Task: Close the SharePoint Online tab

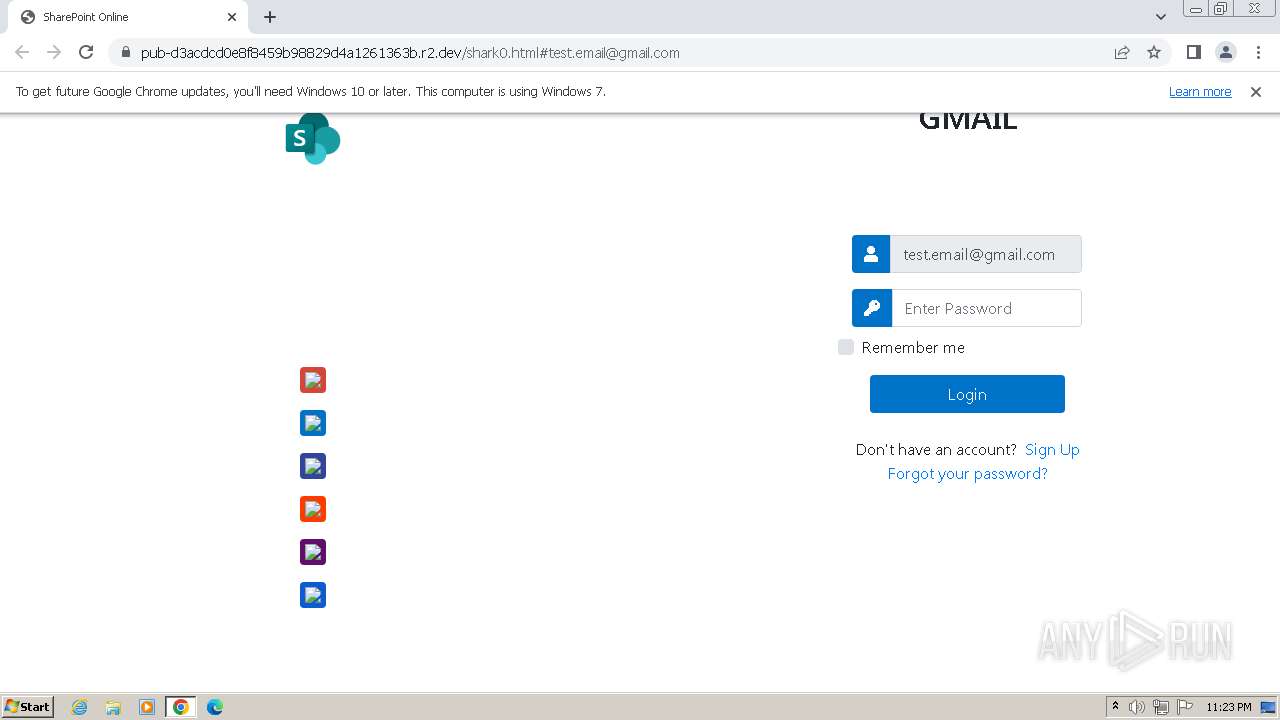Action: tap(232, 17)
